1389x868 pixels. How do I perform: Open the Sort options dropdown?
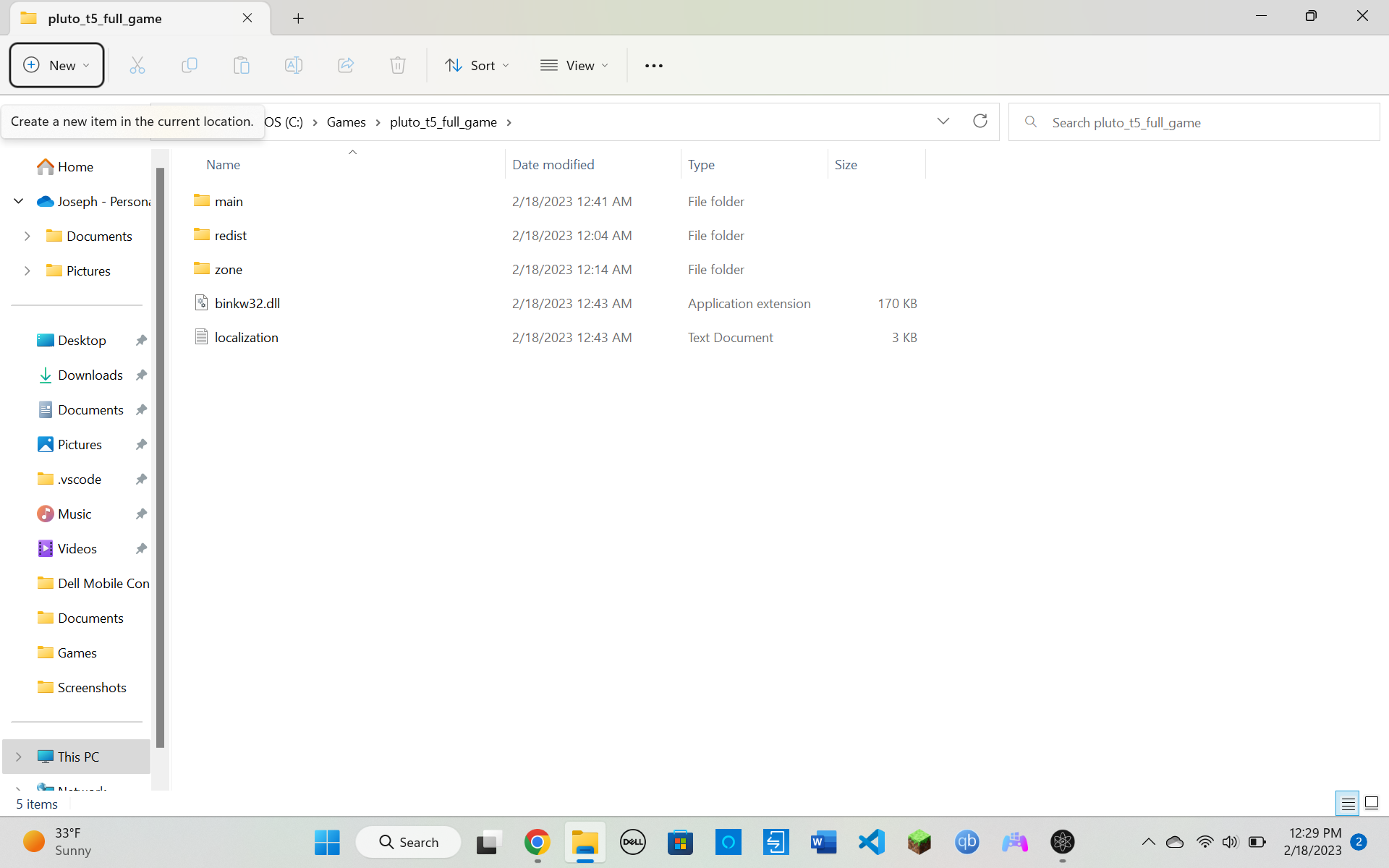pos(477,66)
